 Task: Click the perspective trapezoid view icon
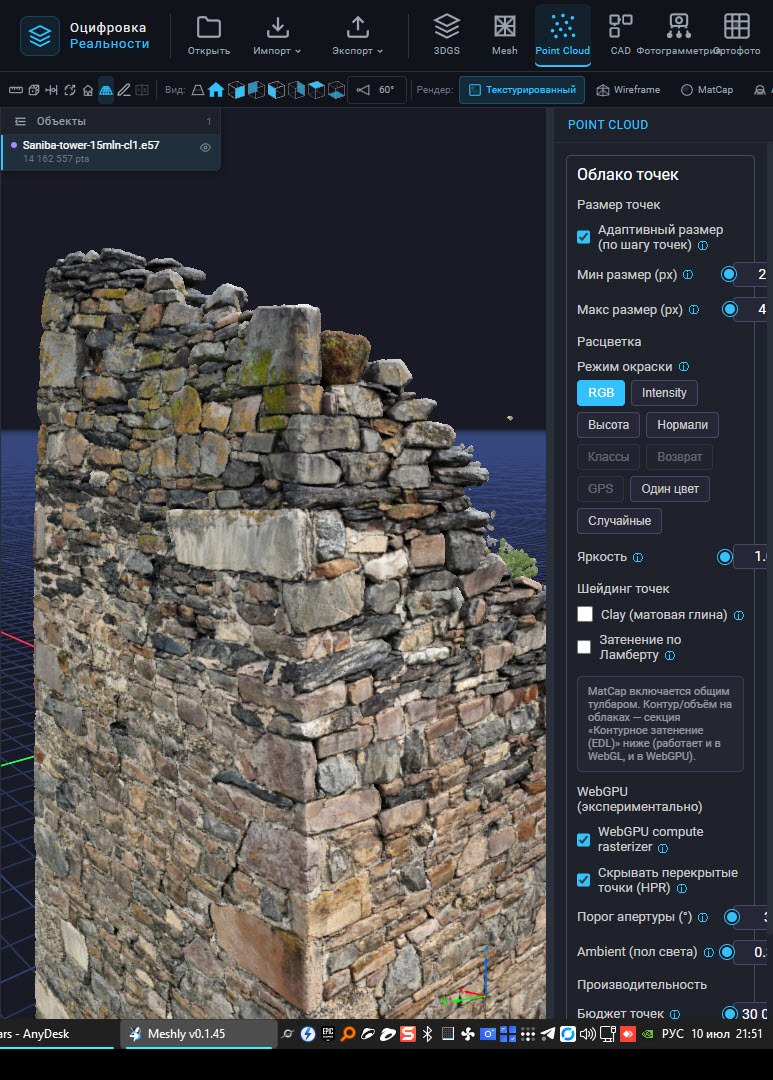point(197,90)
